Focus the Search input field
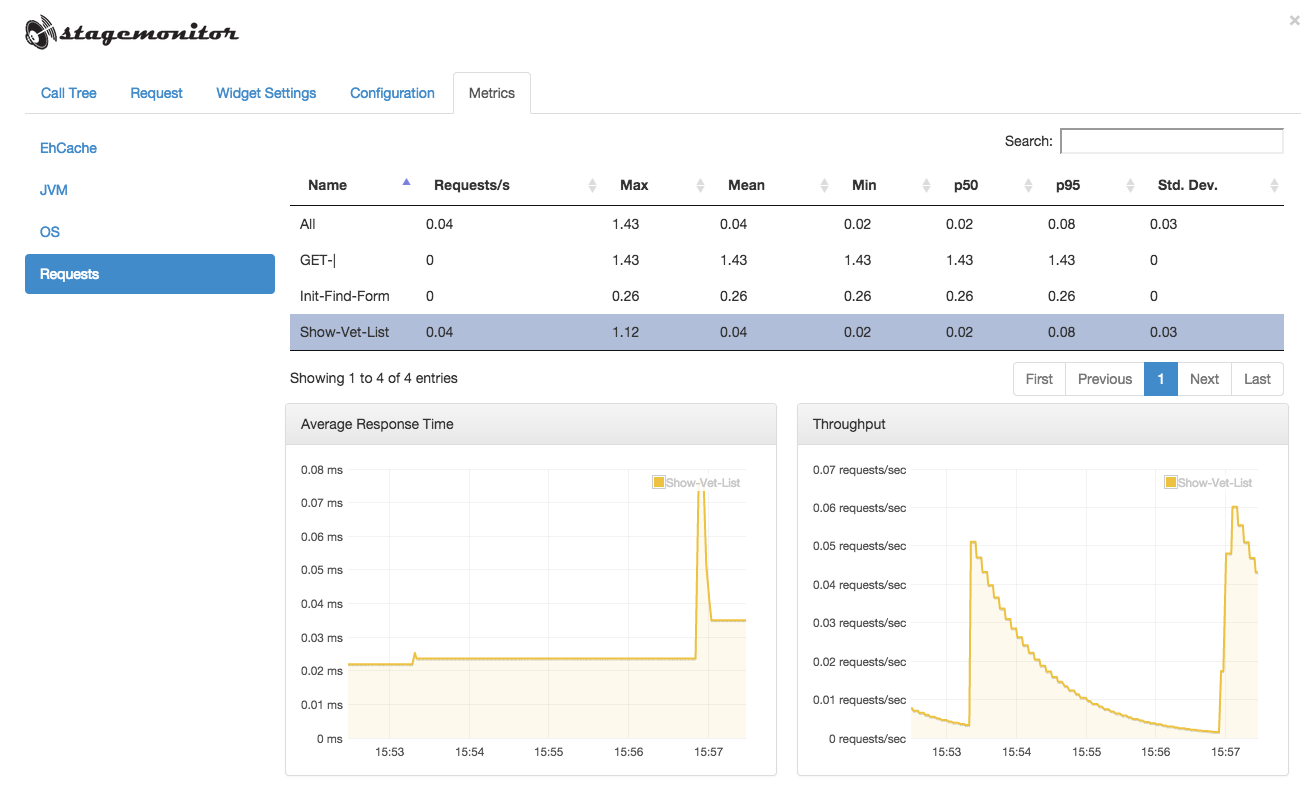1315x801 pixels. click(1171, 141)
